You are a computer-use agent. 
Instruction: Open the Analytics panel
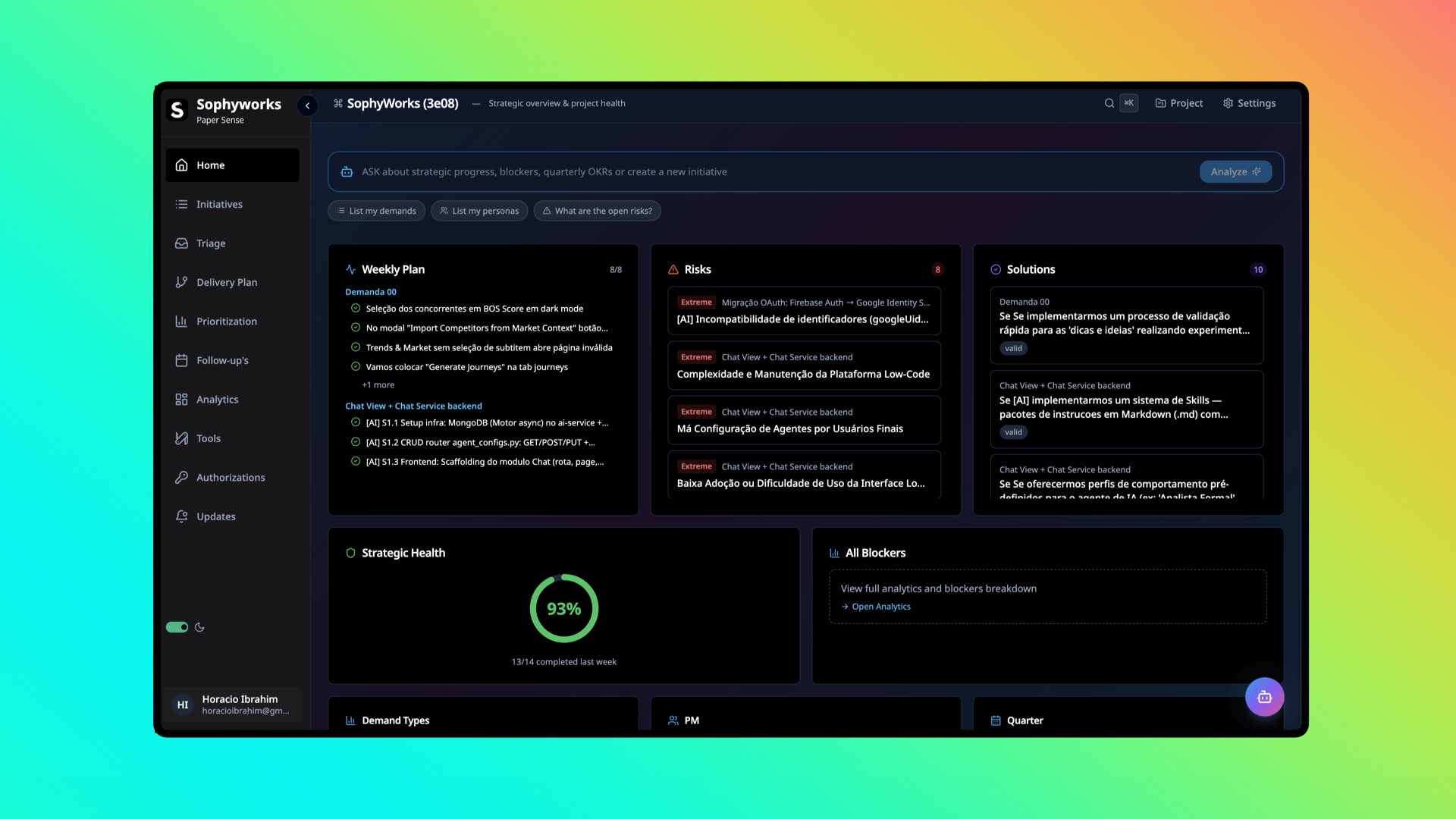click(x=218, y=399)
